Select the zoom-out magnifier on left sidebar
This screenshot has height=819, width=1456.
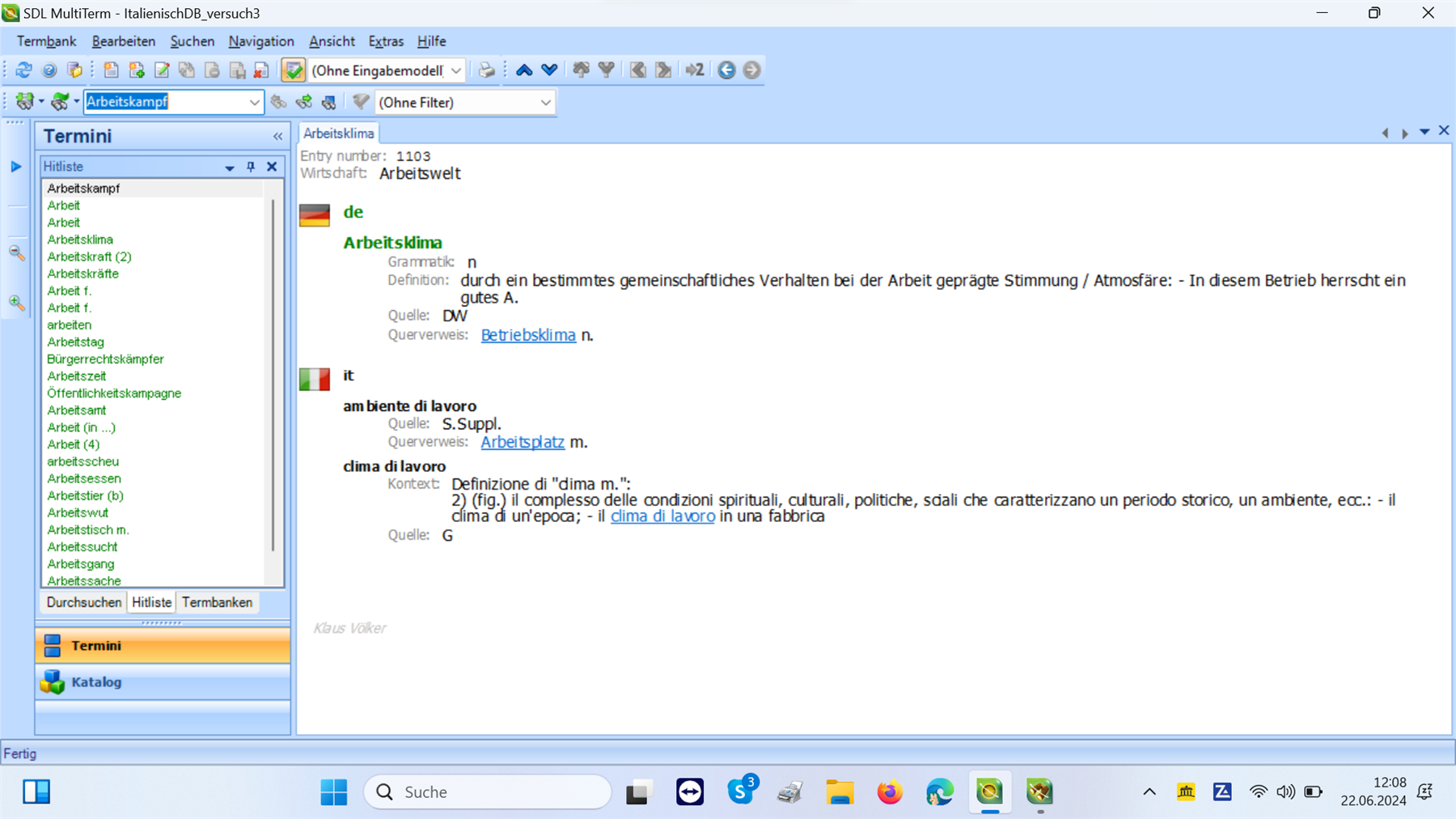click(17, 253)
